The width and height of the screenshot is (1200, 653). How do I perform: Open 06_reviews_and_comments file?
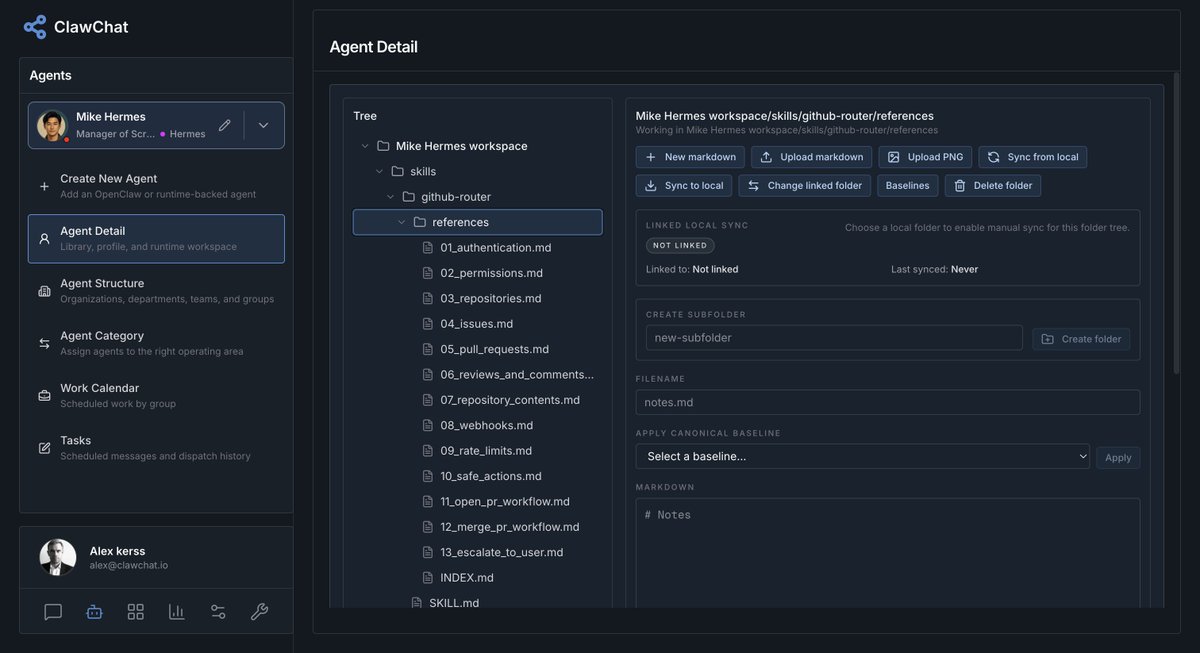point(508,375)
